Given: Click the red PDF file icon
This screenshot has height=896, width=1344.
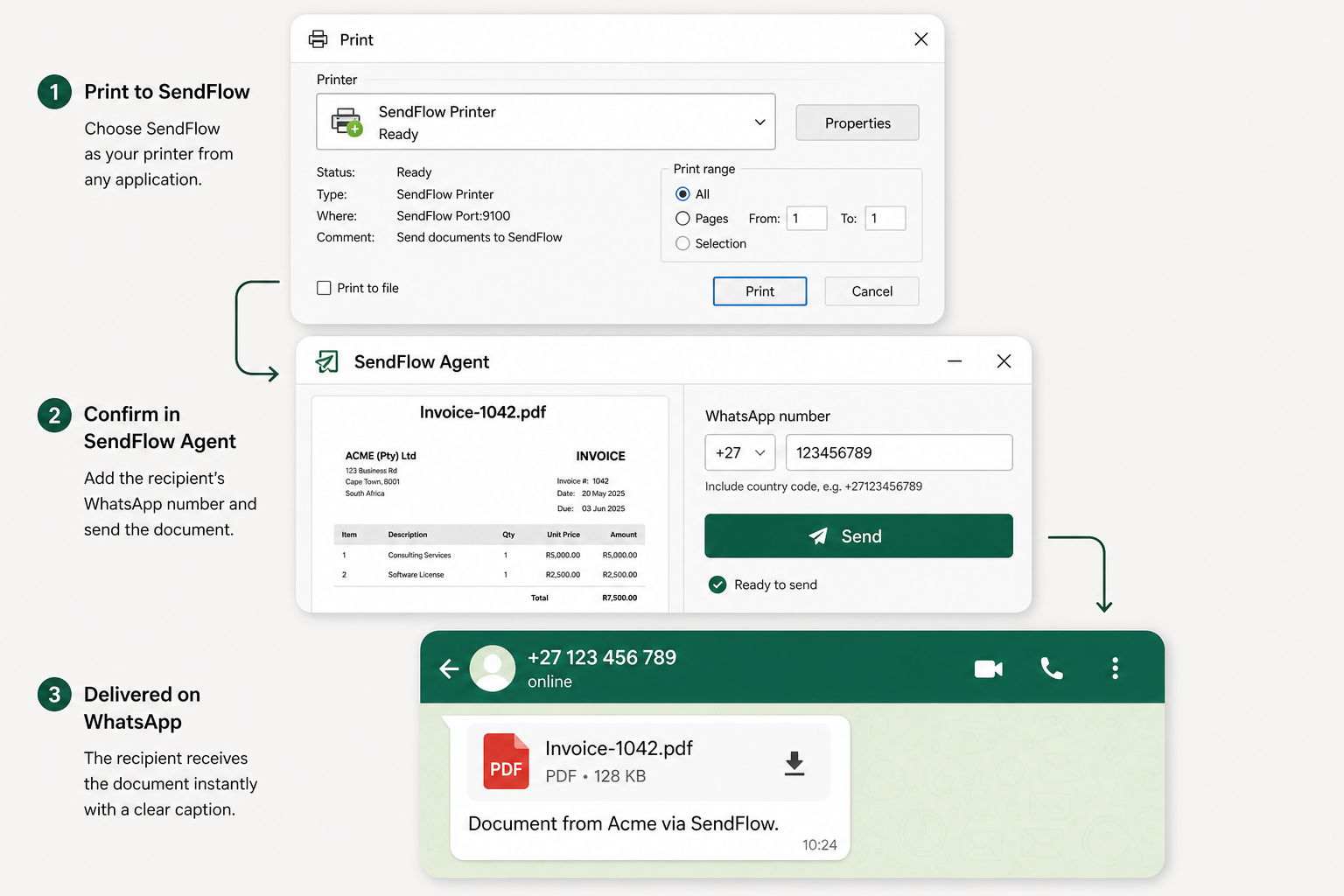Looking at the screenshot, I should [x=506, y=761].
